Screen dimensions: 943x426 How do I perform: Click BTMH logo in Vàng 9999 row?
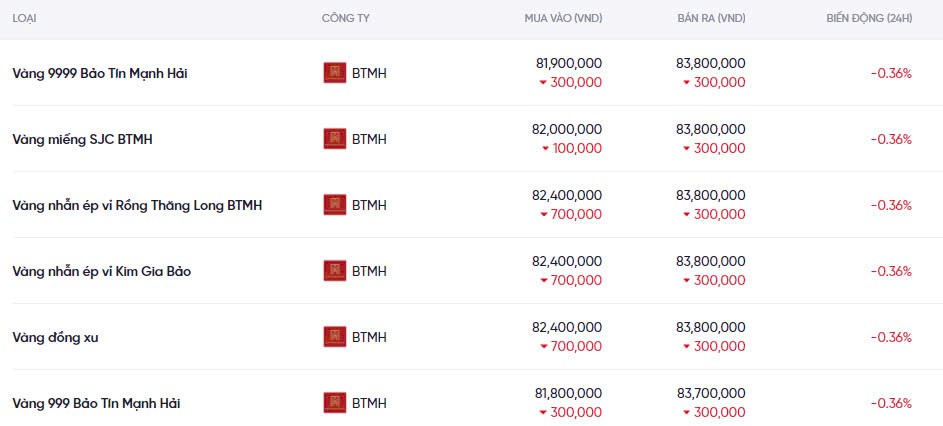point(335,73)
